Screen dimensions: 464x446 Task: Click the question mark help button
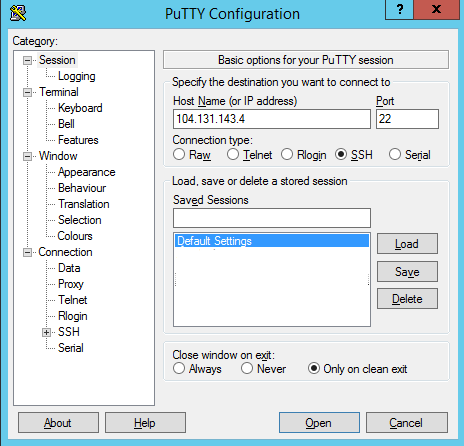click(x=399, y=9)
